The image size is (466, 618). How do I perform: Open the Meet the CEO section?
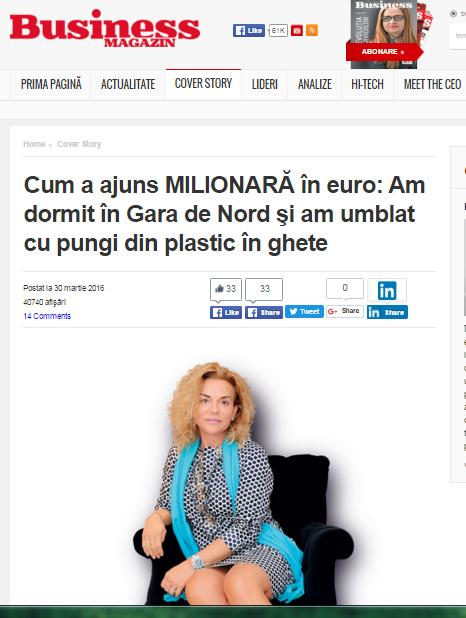tap(432, 84)
